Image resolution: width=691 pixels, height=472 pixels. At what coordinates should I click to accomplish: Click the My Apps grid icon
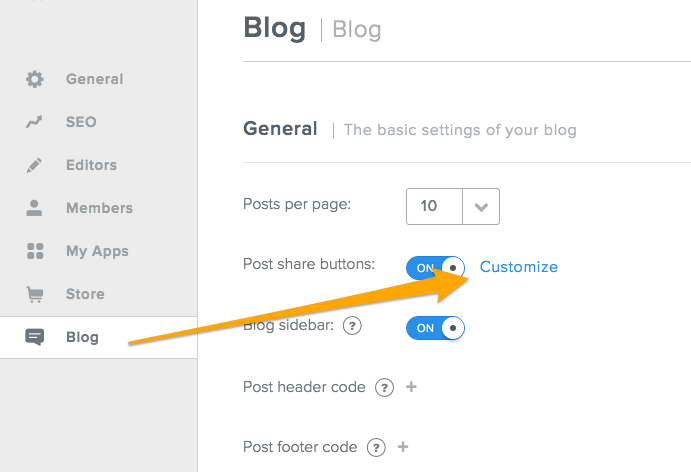35,251
